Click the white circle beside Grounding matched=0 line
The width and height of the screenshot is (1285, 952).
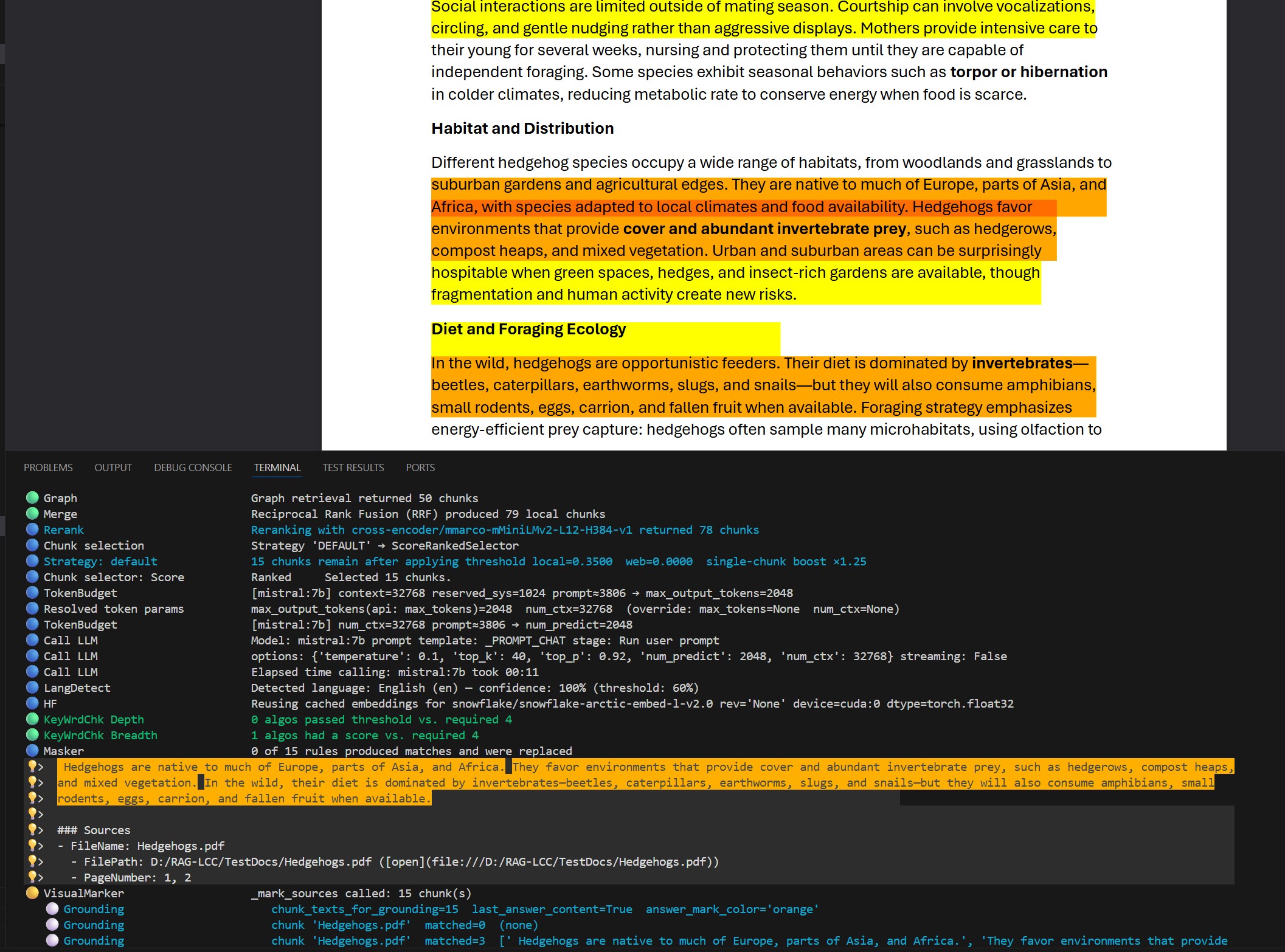[x=52, y=924]
